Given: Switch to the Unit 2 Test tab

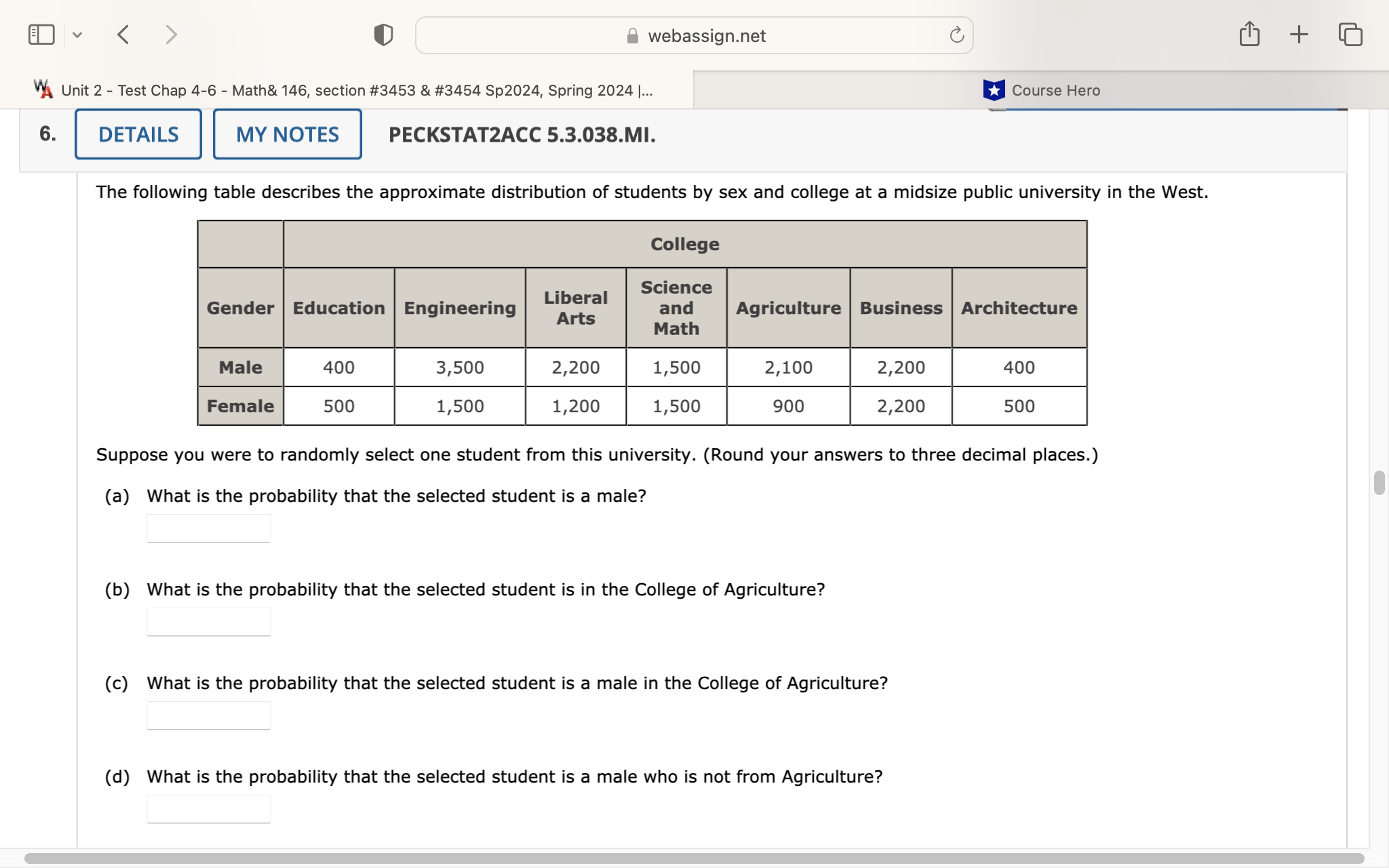Looking at the screenshot, I should [346, 90].
